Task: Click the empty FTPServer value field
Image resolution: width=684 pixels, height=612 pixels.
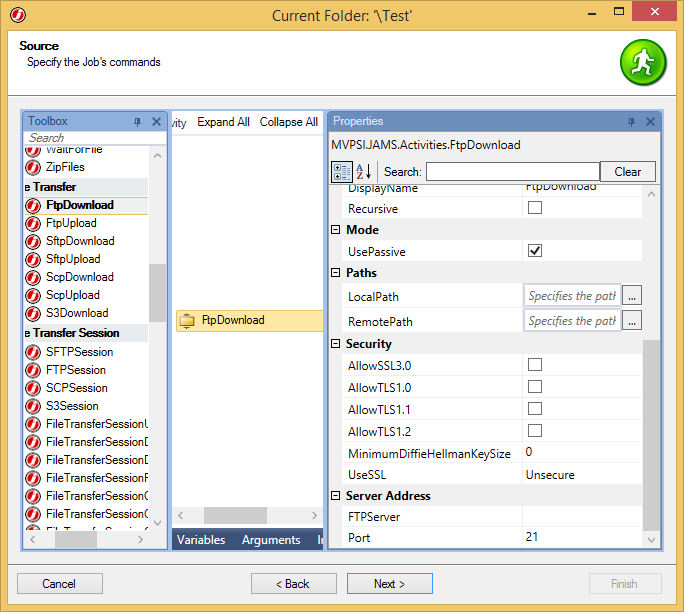Action: point(582,516)
